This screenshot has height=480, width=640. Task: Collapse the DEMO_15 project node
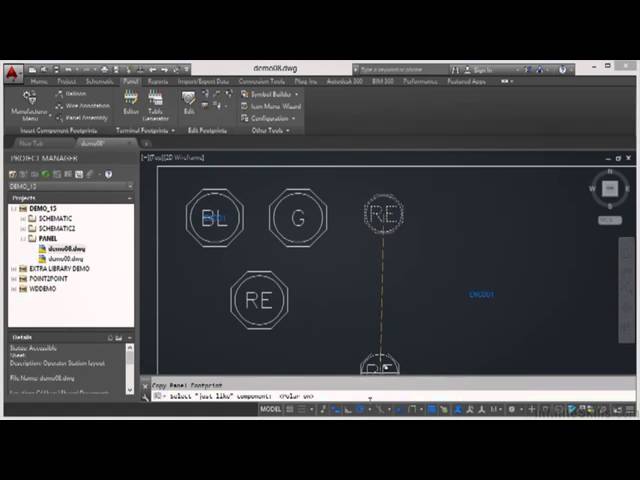tap(13, 209)
